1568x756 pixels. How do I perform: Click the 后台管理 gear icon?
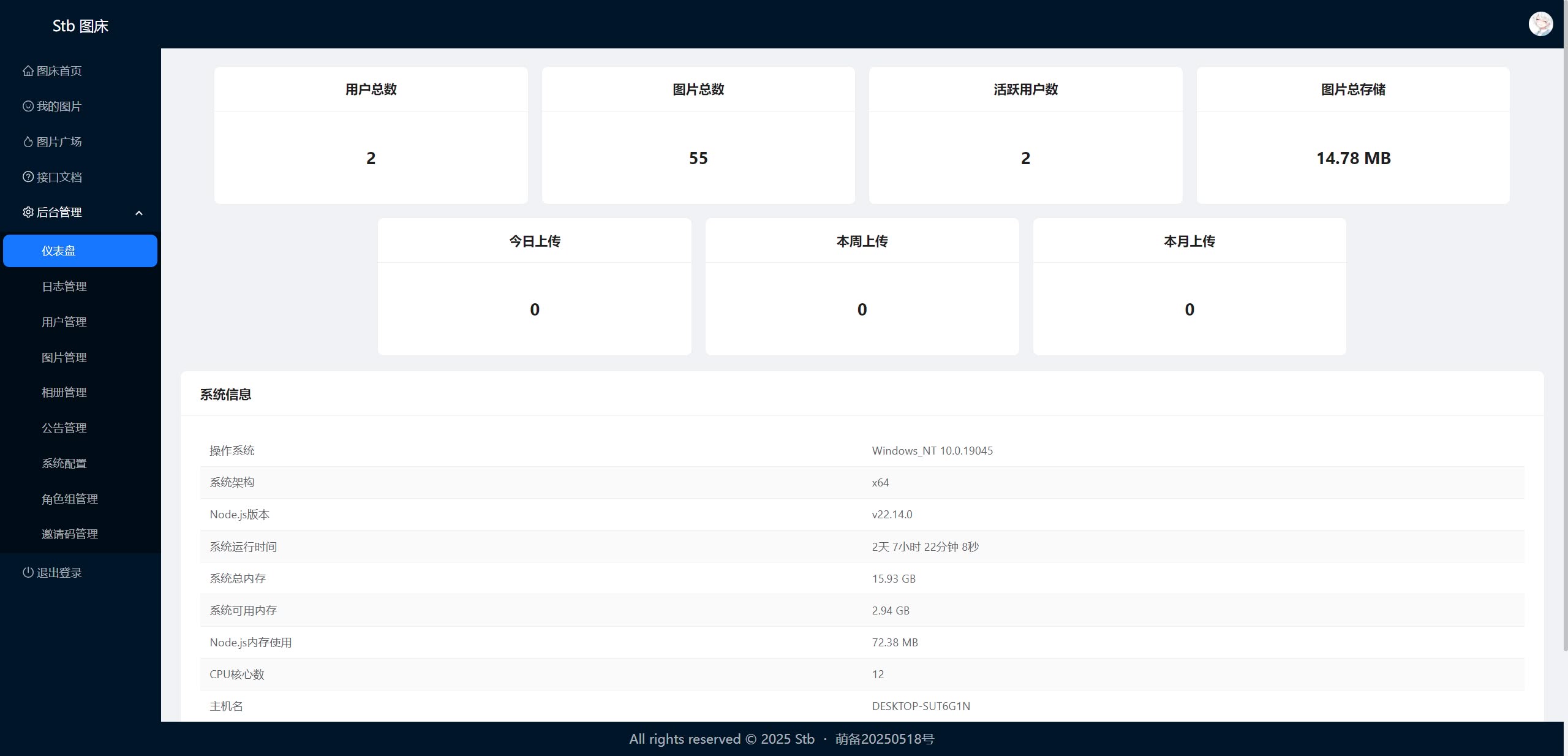coord(28,213)
